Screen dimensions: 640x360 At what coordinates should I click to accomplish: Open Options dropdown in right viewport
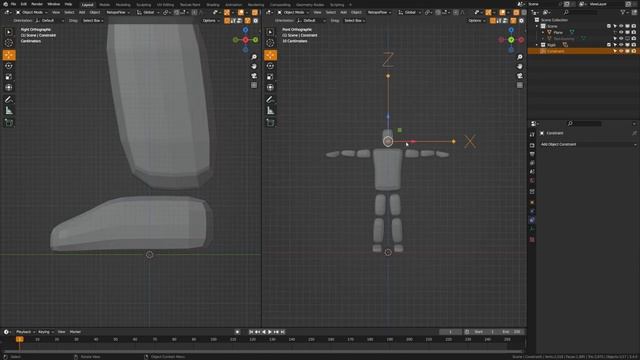pos(476,20)
